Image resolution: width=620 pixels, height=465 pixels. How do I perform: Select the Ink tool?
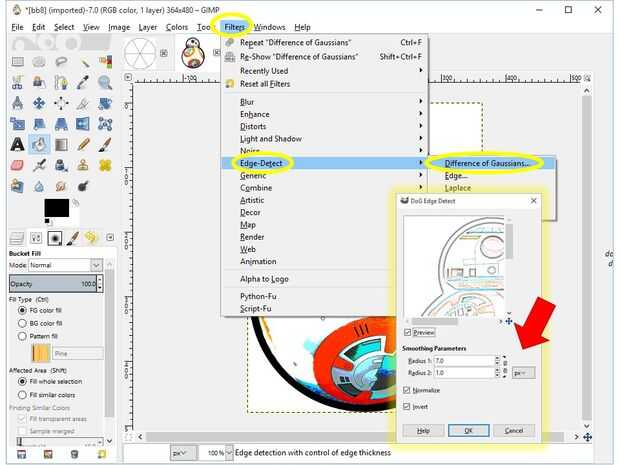pyautogui.click(x=61, y=165)
